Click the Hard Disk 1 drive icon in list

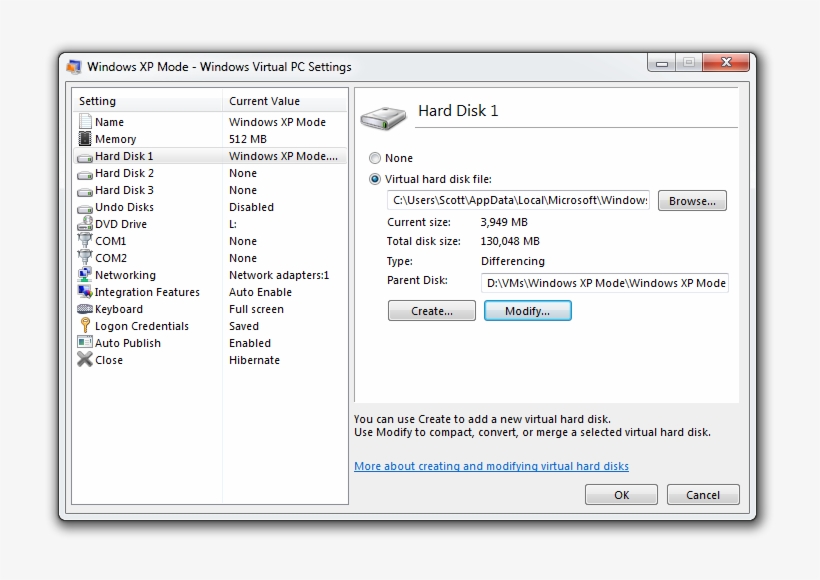[85, 157]
